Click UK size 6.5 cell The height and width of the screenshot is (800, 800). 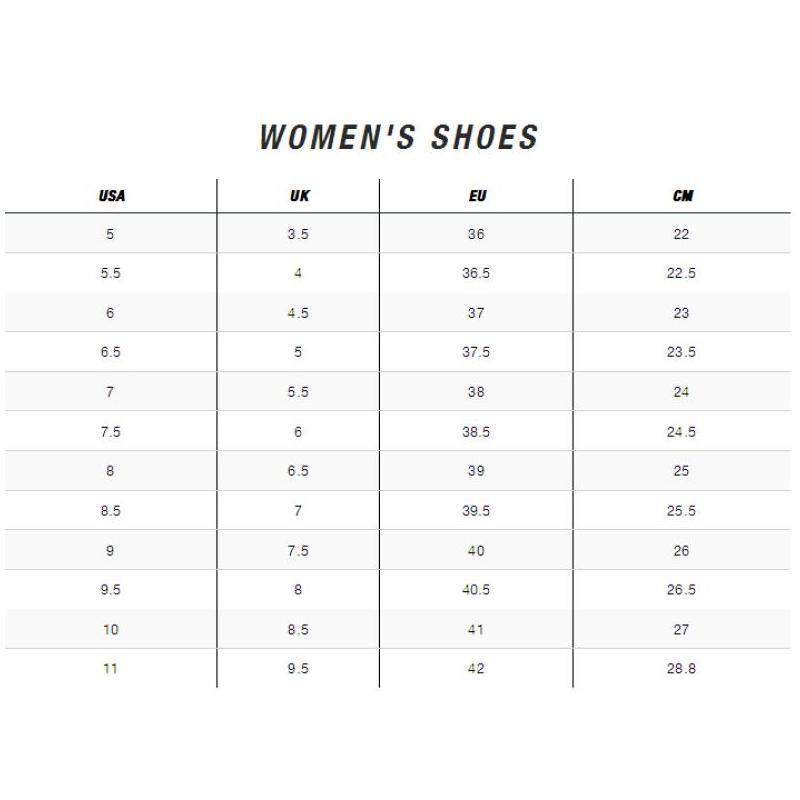[x=298, y=471]
